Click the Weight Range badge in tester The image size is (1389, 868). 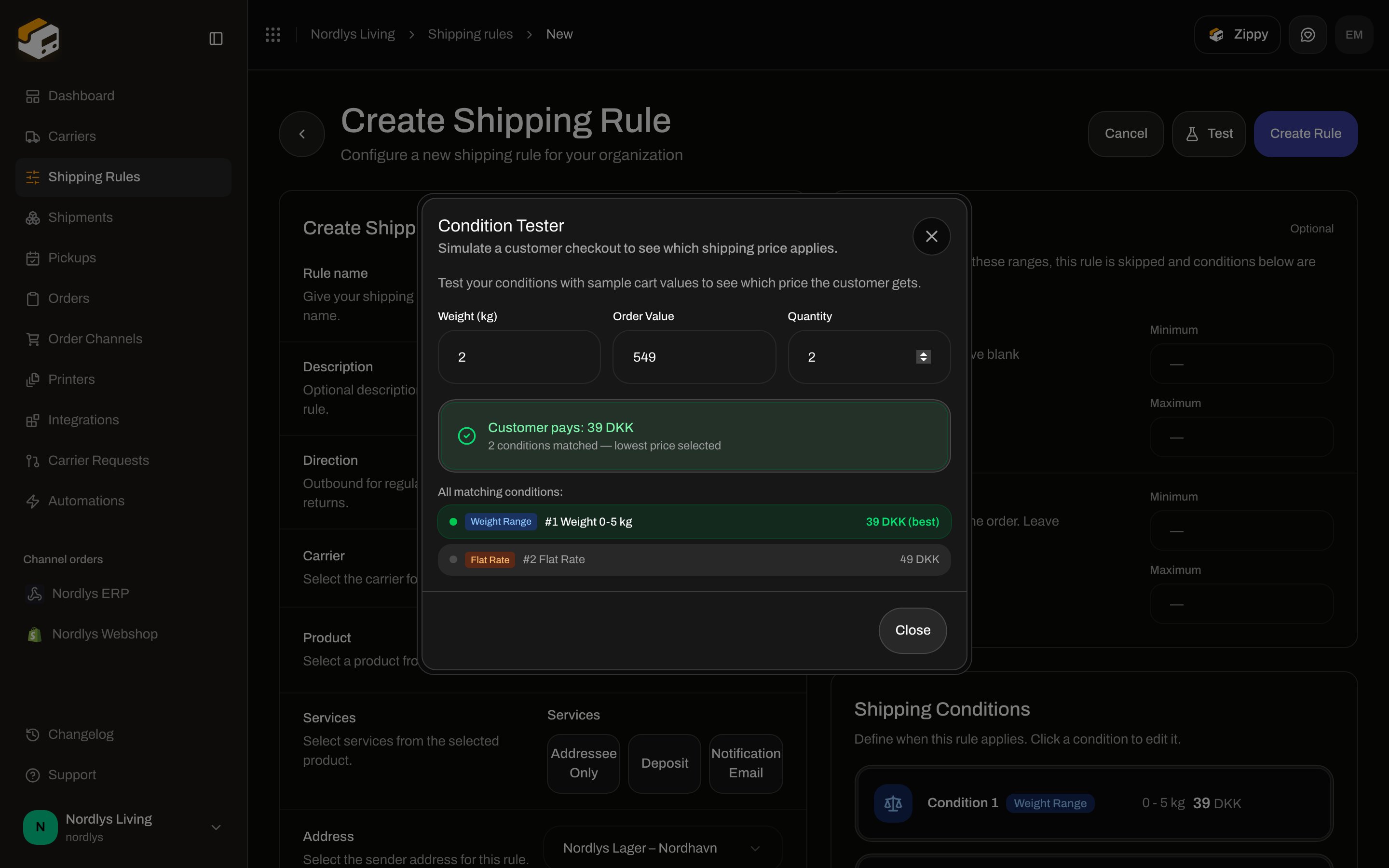click(501, 522)
